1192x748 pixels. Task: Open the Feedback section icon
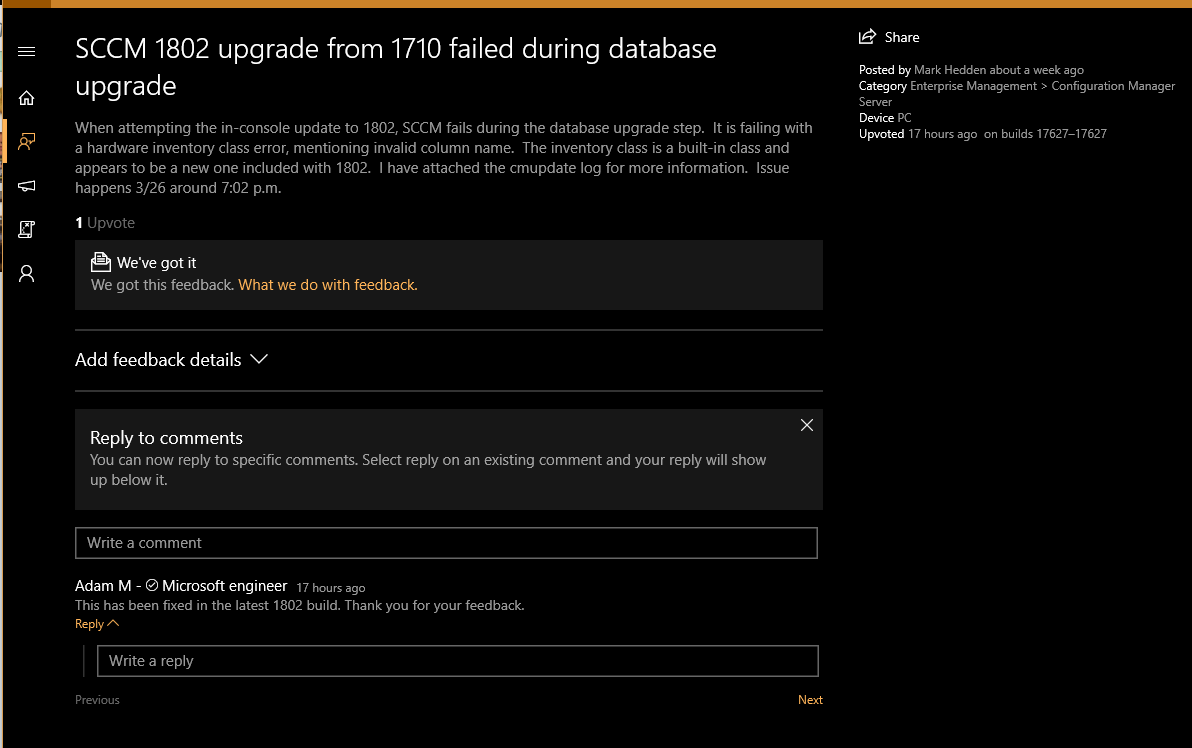click(27, 141)
